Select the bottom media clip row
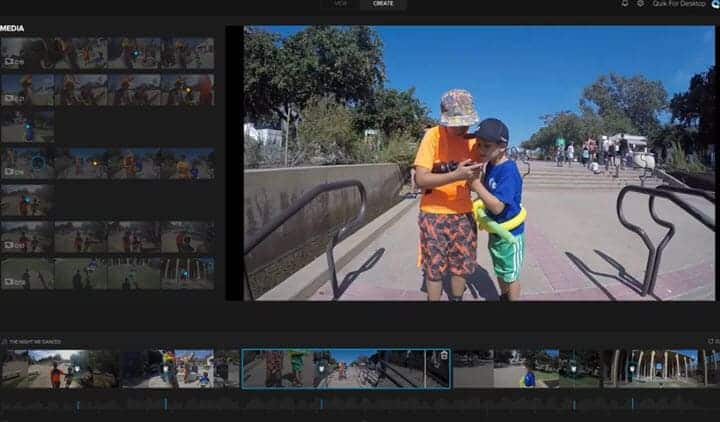720x422 pixels. pyautogui.click(x=107, y=274)
